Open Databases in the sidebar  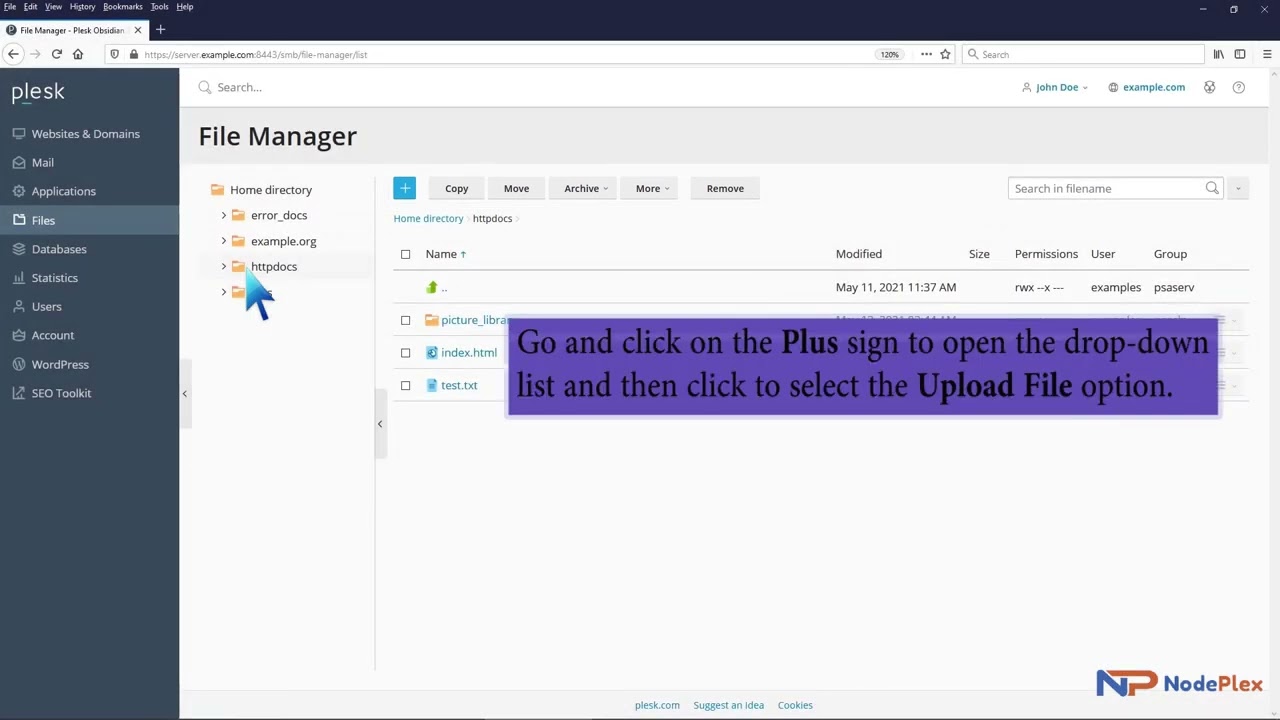[59, 249]
